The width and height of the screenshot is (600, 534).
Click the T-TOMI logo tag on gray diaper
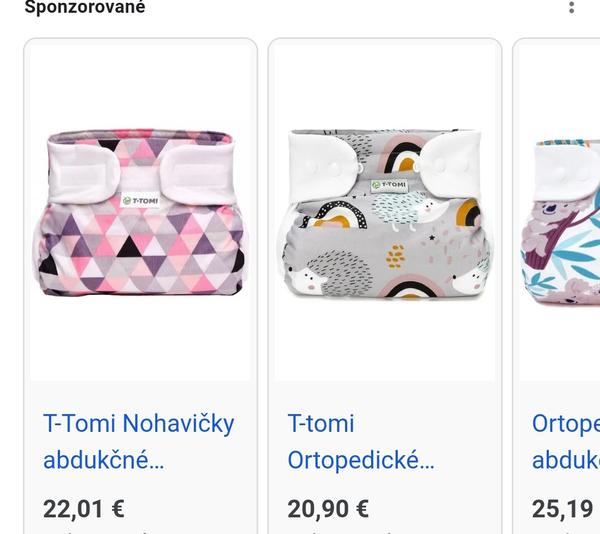coord(388,185)
